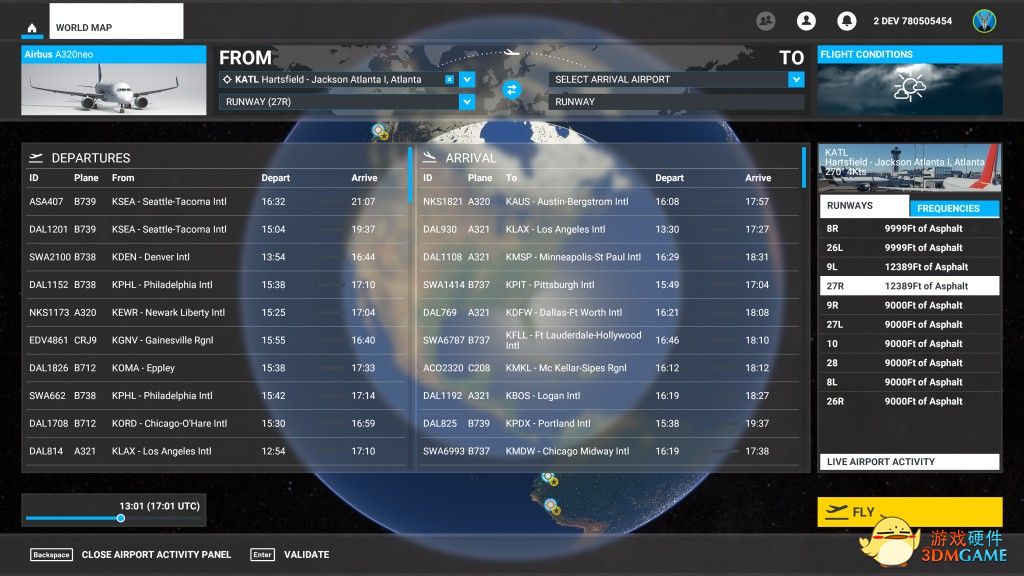1024x576 pixels.
Task: Go to the home menu icon
Action: pos(31,28)
